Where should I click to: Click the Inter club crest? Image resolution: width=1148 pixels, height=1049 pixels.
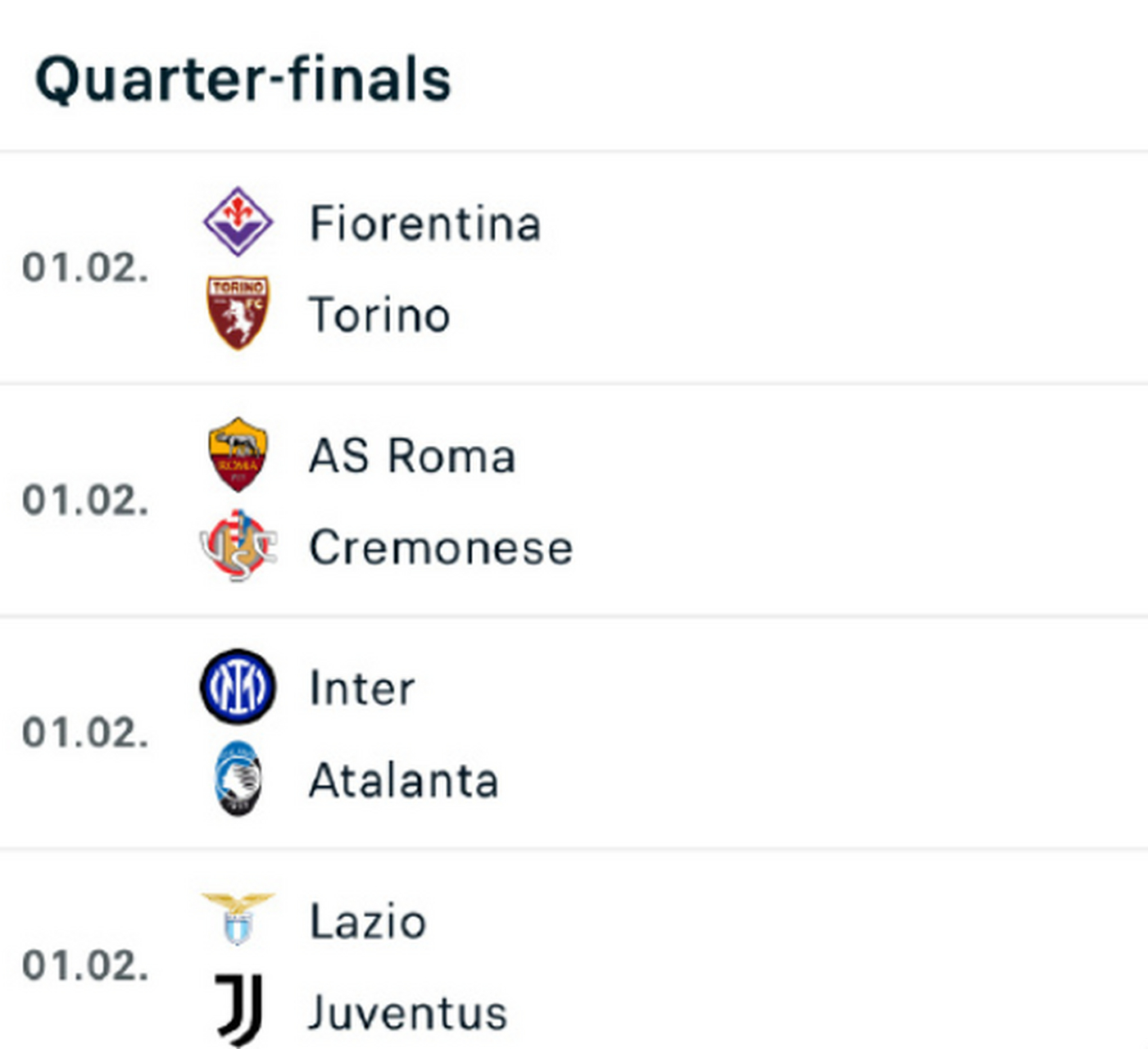[x=238, y=687]
